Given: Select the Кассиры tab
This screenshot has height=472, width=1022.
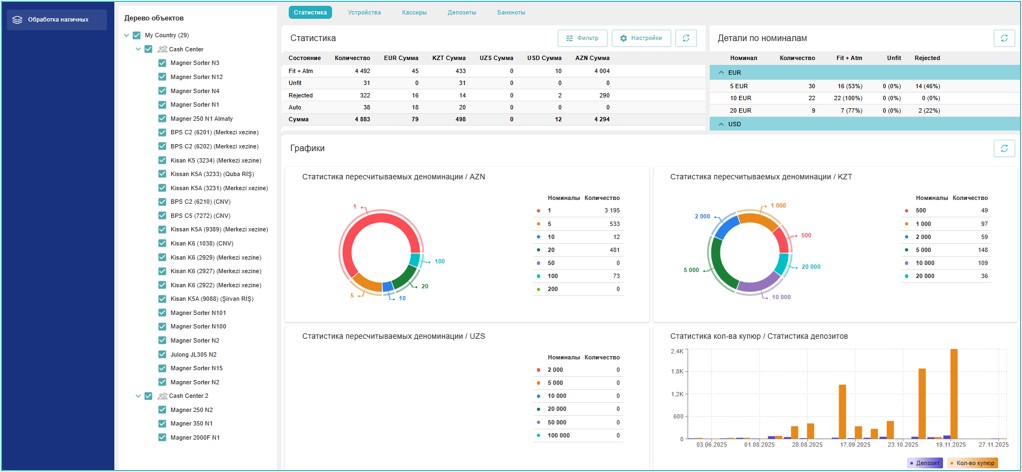Looking at the screenshot, I should 414,13.
